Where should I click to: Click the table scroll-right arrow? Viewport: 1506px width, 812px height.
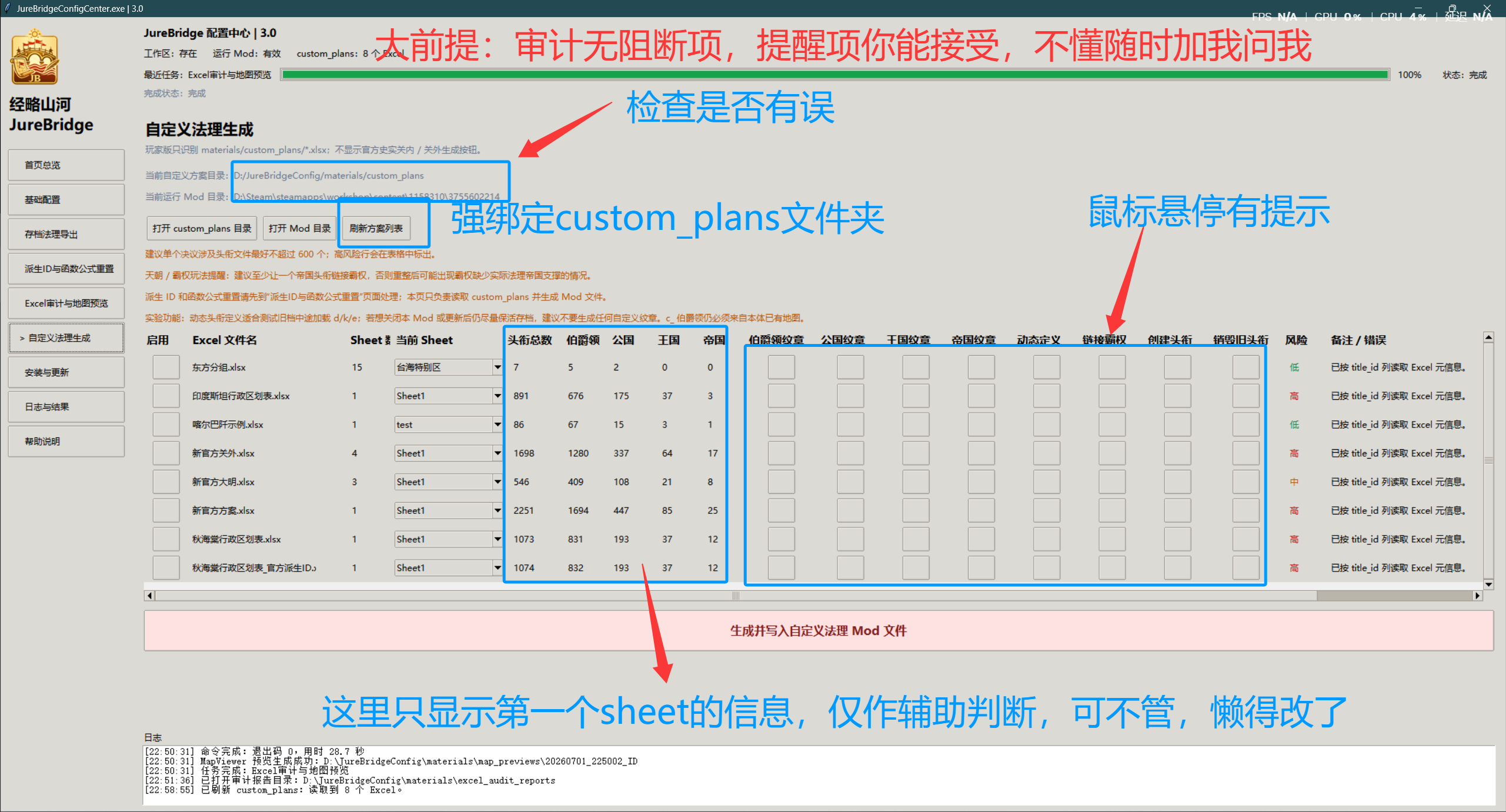[1477, 596]
